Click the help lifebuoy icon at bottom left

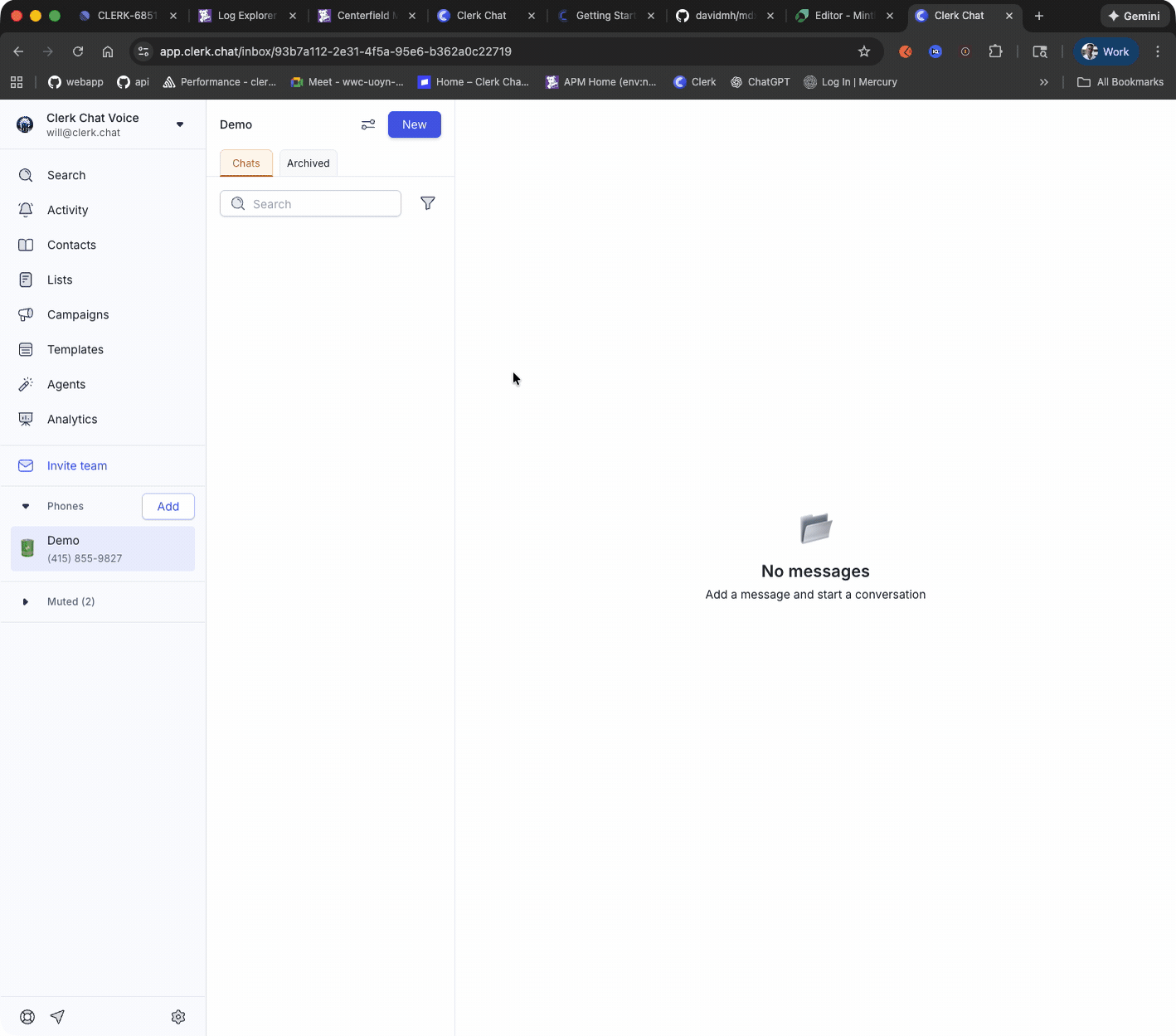(27, 1016)
